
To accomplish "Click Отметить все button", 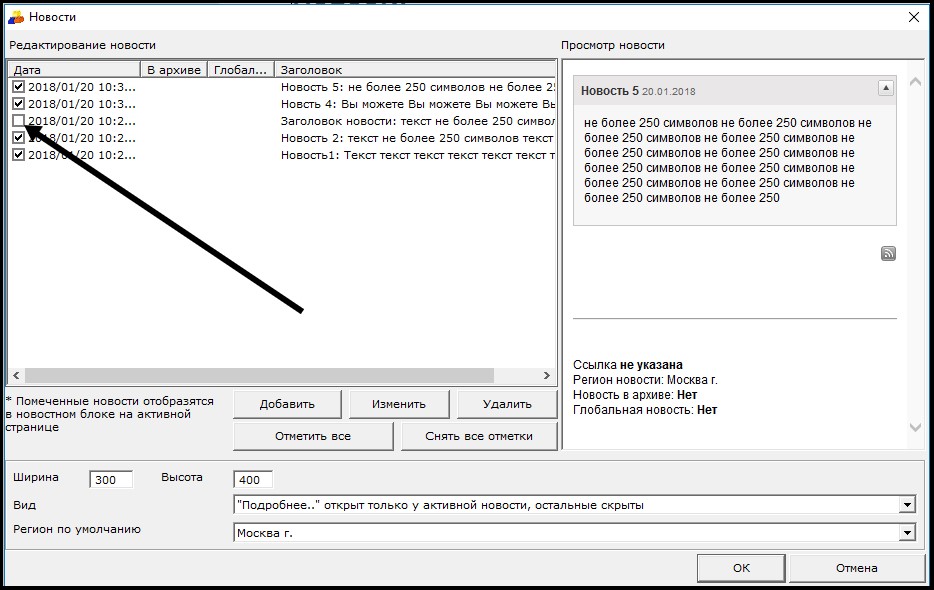I will [313, 436].
